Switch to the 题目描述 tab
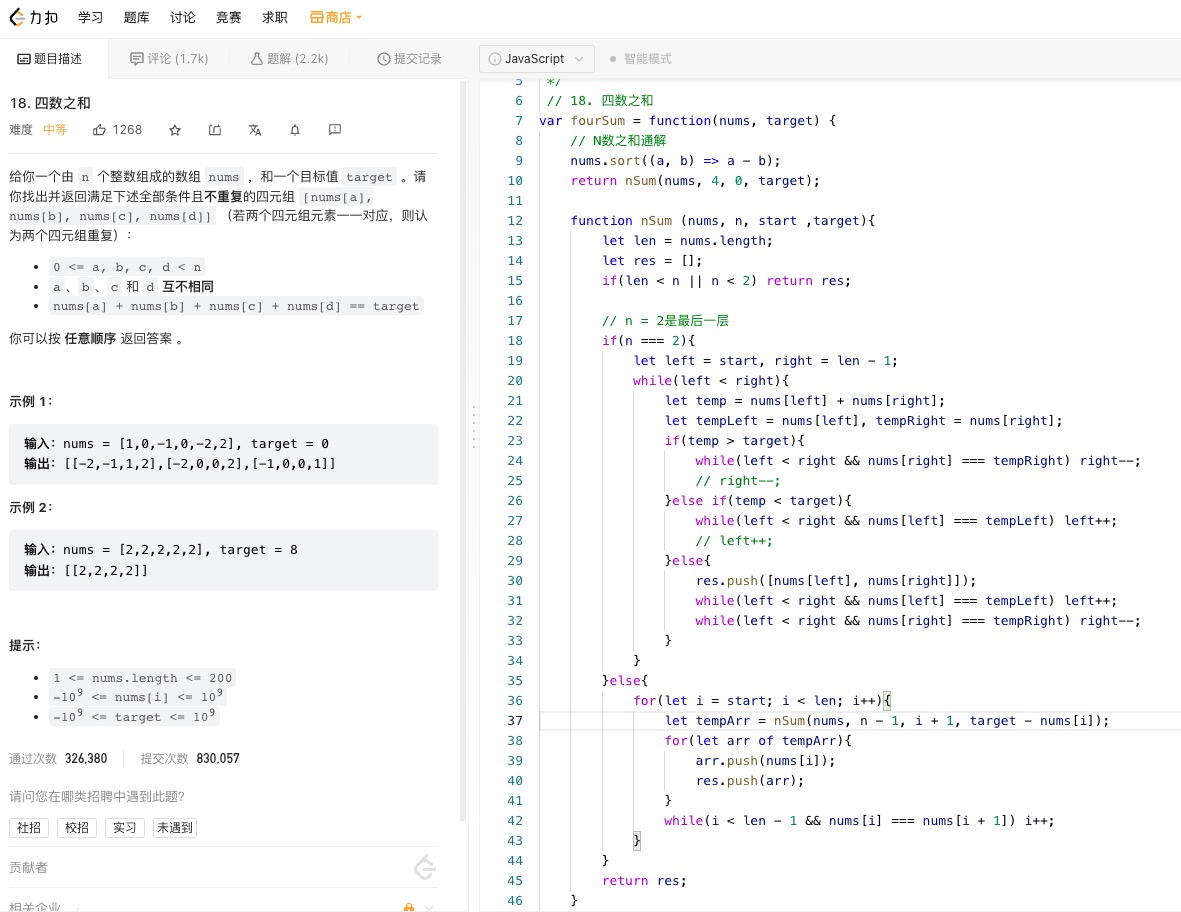This screenshot has width=1181, height=912. (50, 59)
